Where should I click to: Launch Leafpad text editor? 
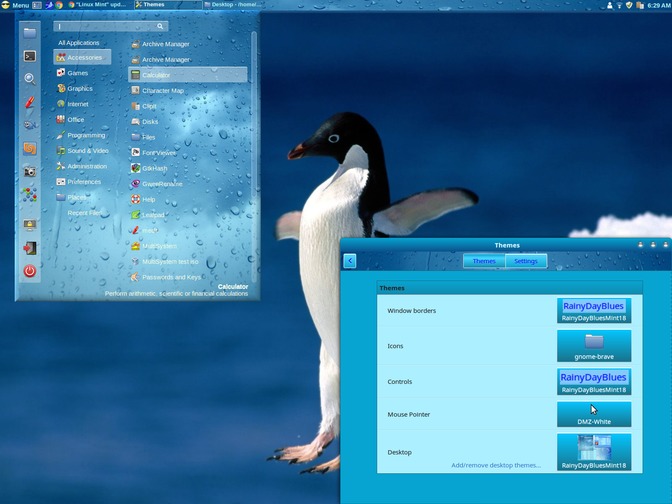pos(188,215)
